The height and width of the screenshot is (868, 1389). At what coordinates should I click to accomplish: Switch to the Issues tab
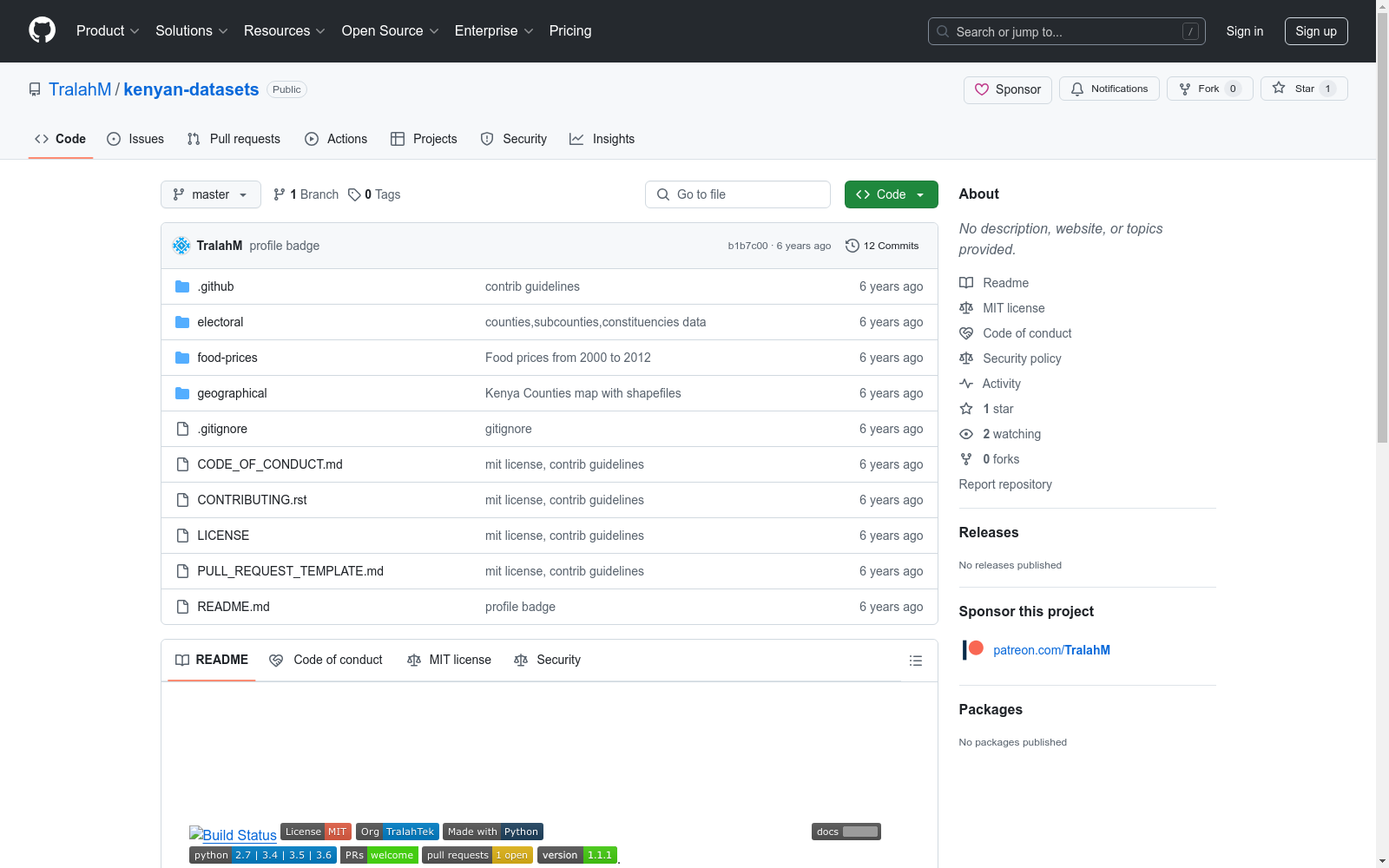[x=135, y=139]
